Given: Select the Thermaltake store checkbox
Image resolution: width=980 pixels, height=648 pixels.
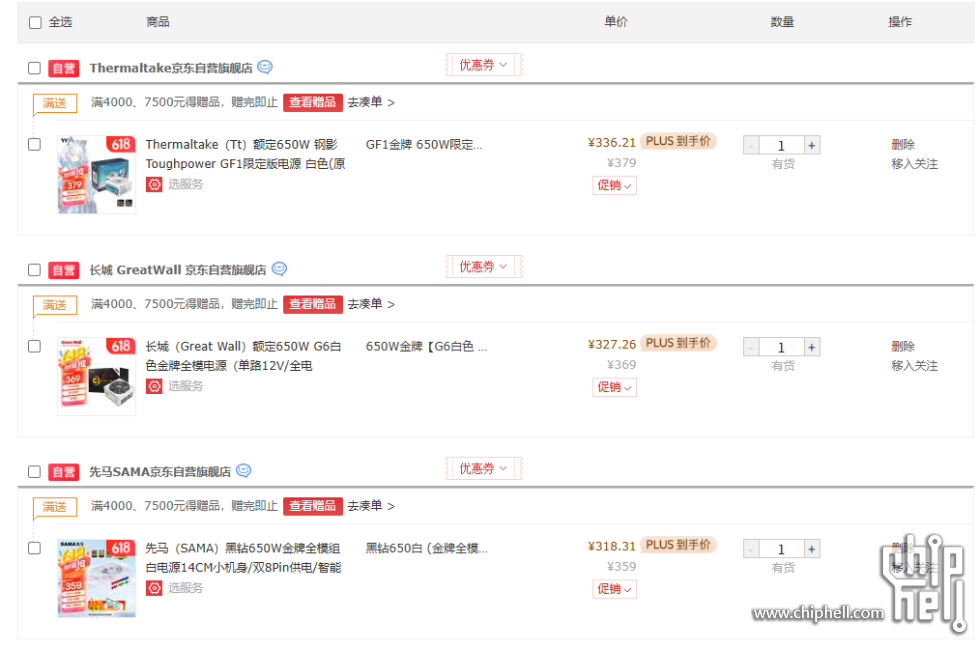Looking at the screenshot, I should [34, 68].
